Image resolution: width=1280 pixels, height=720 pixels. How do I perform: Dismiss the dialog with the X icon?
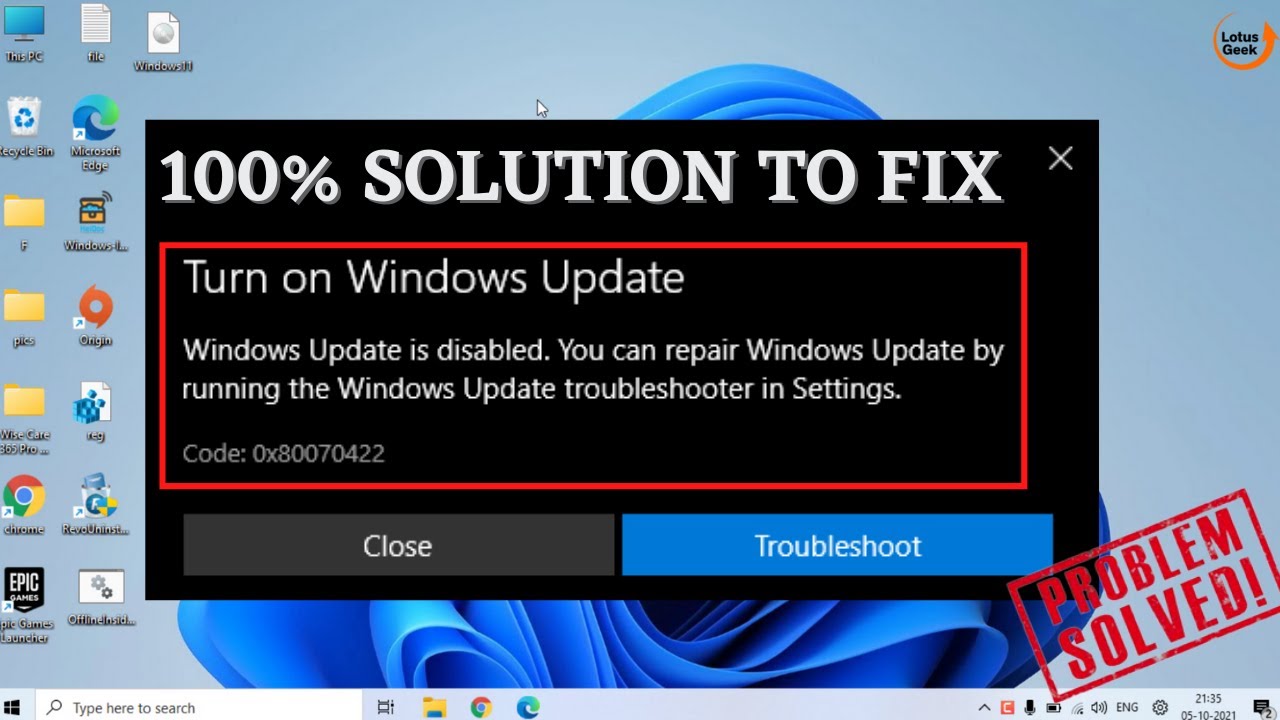[1060, 158]
